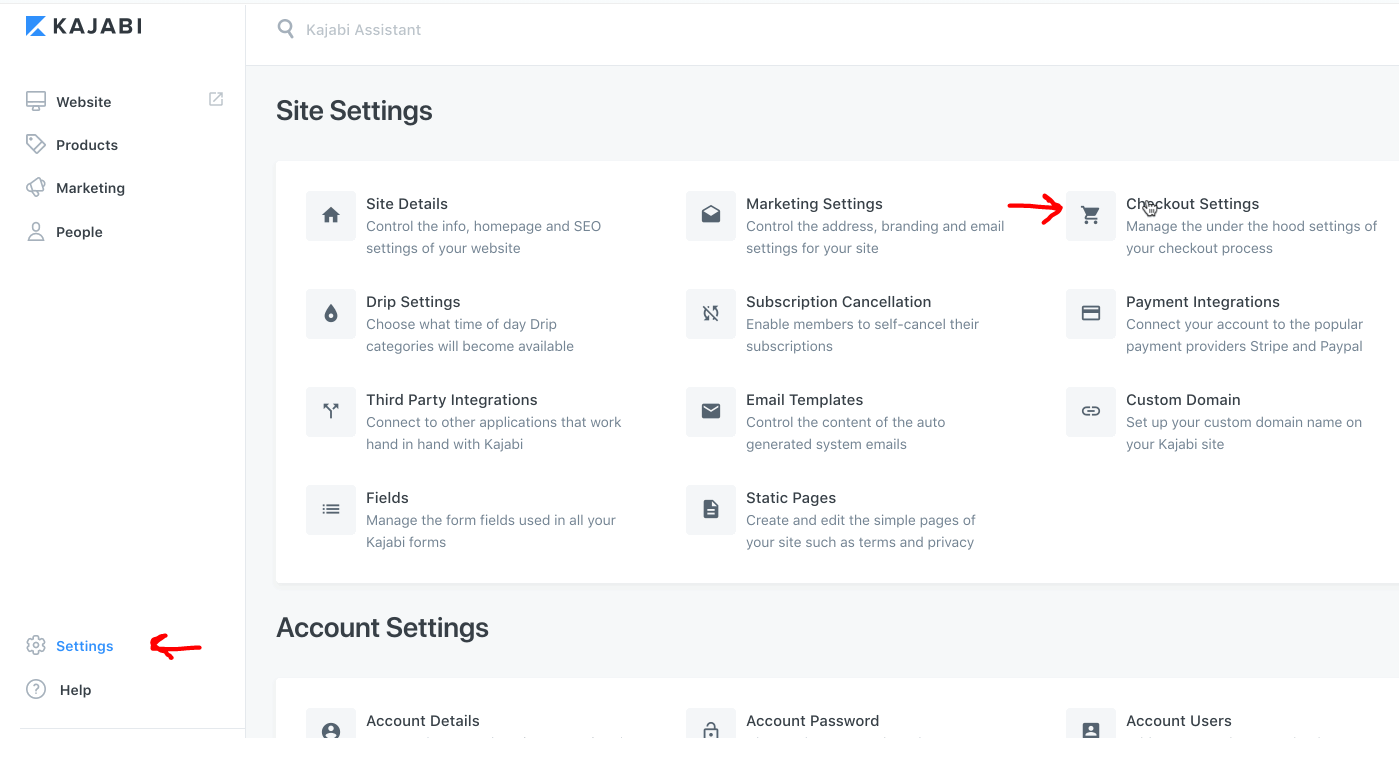Click the Static Pages document icon

click(711, 509)
